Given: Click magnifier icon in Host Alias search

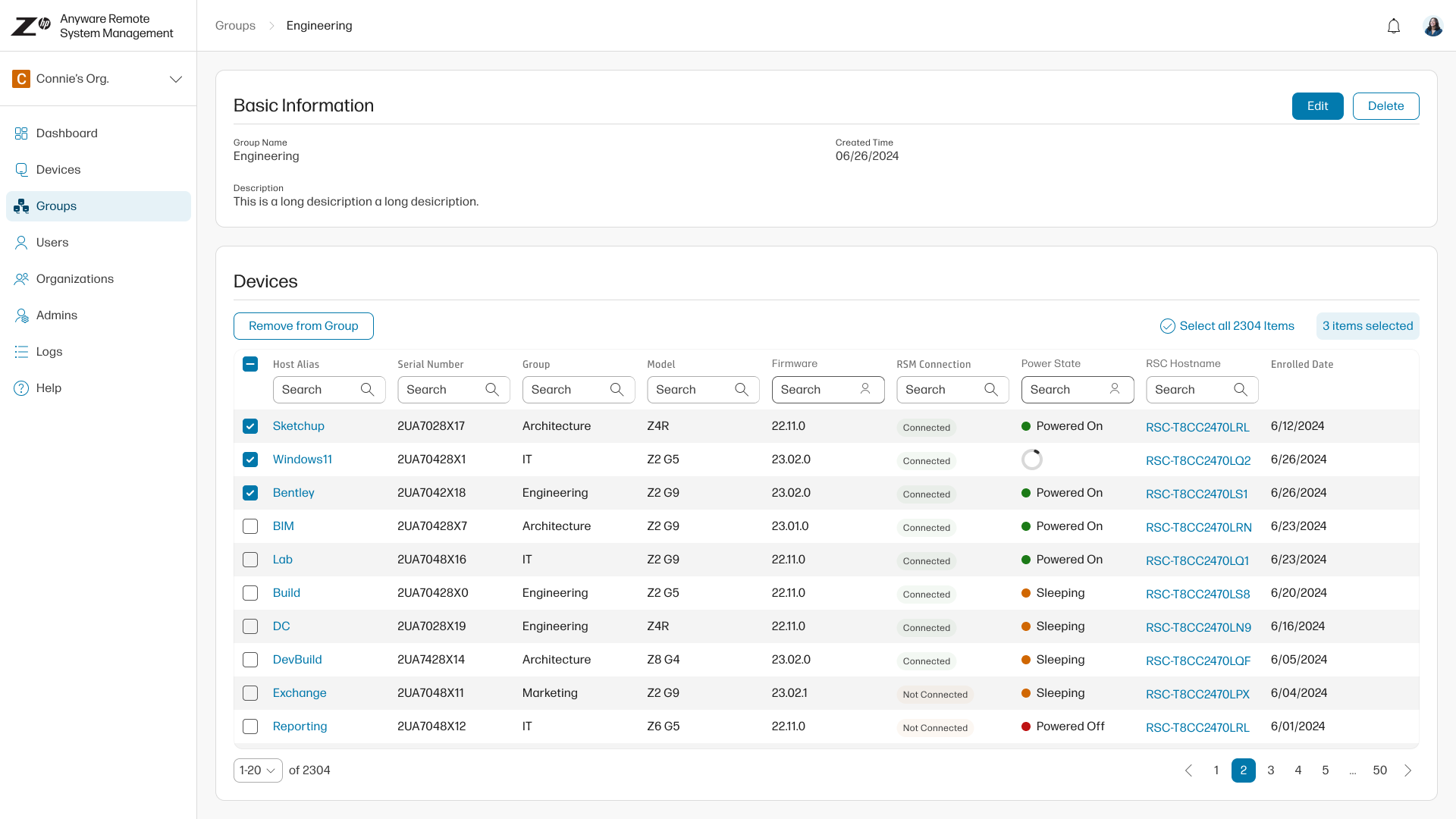Looking at the screenshot, I should coord(368,390).
